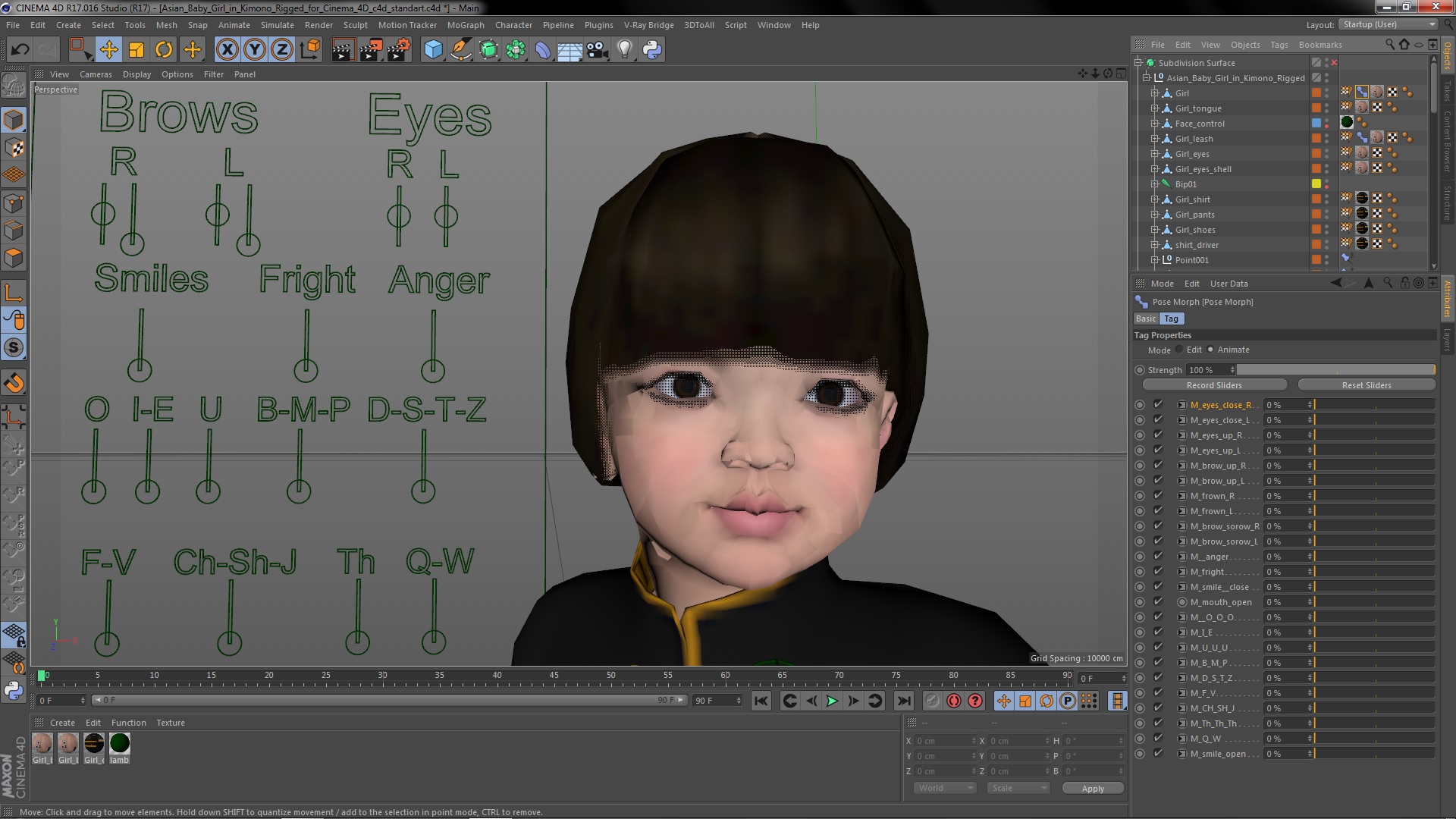Switch to Texture mode in left sidebar
The height and width of the screenshot is (819, 1456).
click(x=14, y=148)
